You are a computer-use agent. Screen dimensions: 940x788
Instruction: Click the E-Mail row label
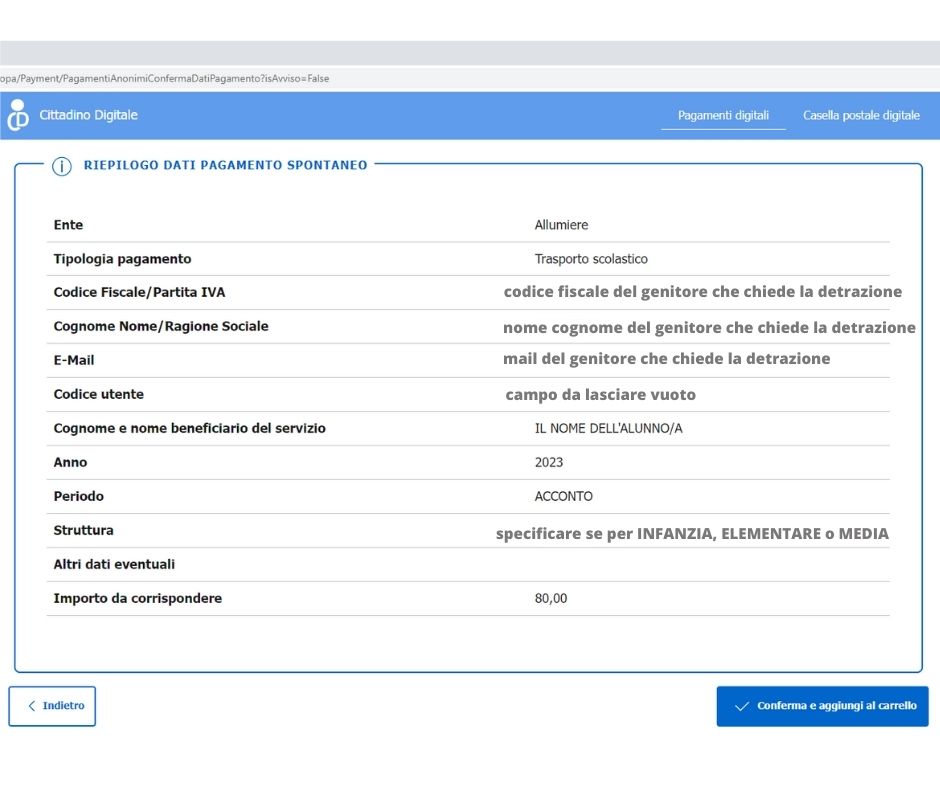tap(74, 360)
